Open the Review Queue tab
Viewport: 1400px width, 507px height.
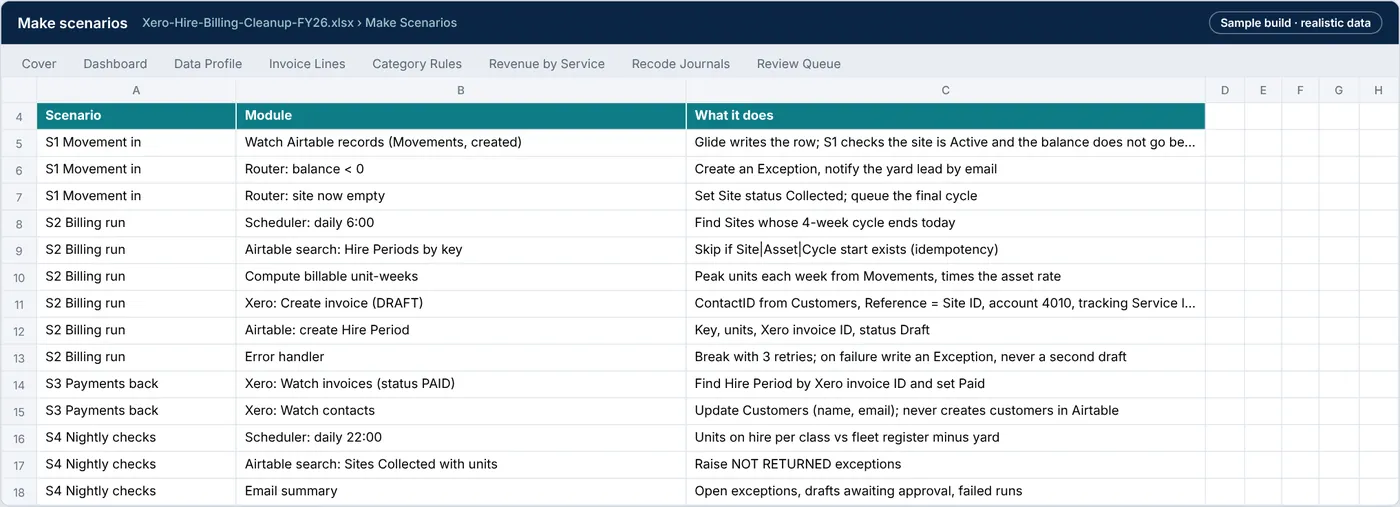click(799, 63)
